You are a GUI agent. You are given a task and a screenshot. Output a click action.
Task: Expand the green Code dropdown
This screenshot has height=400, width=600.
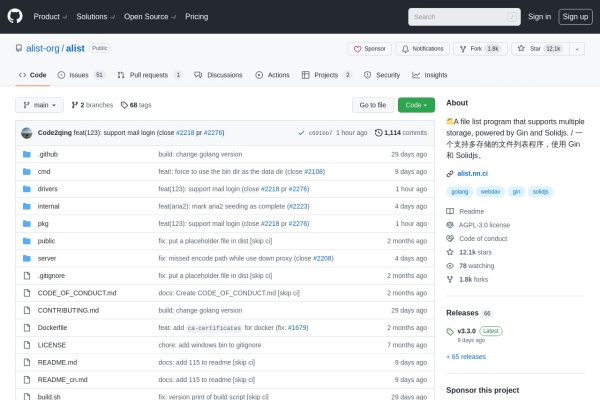click(417, 104)
